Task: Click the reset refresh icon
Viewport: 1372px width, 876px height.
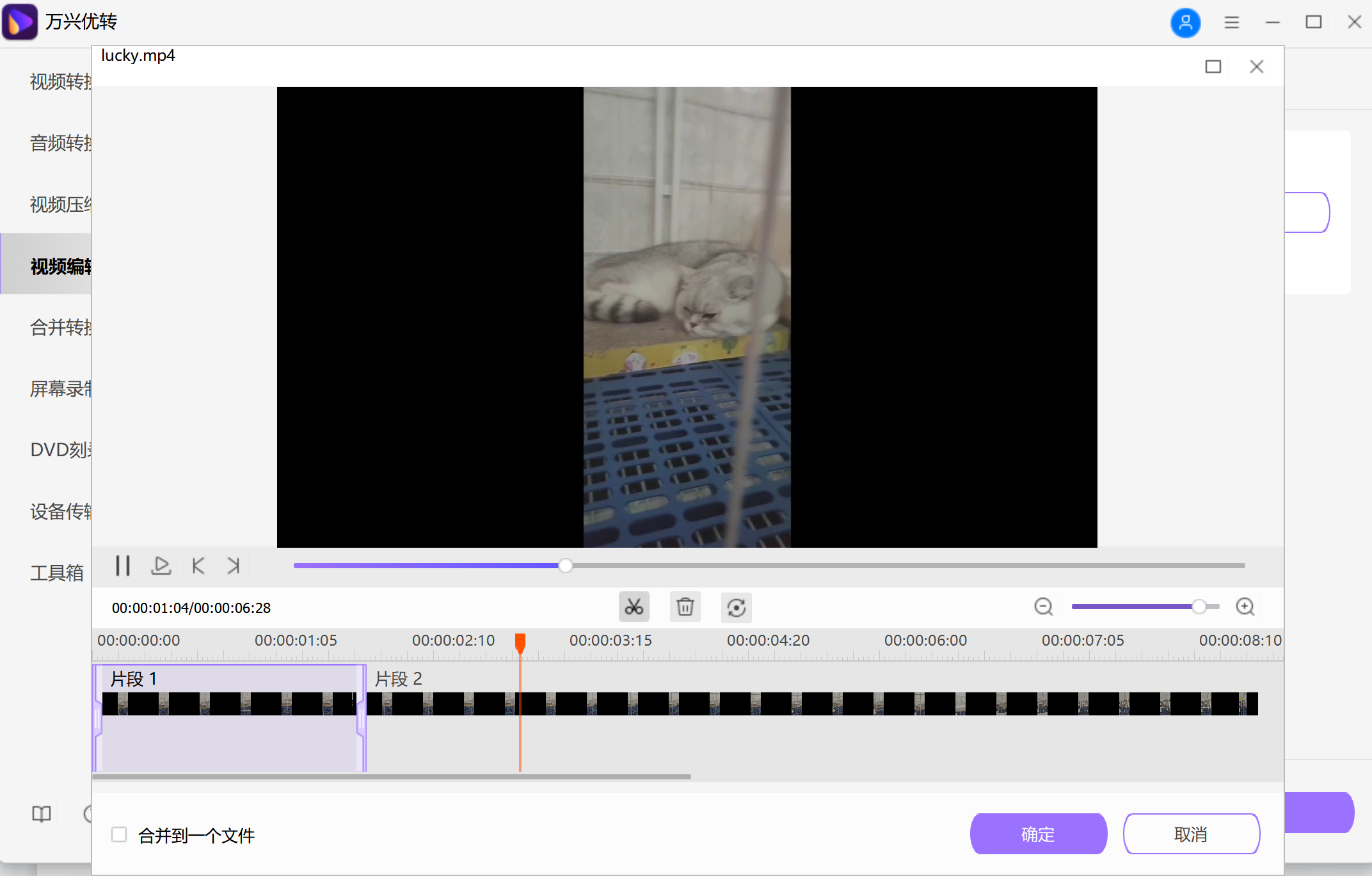Action: tap(736, 607)
